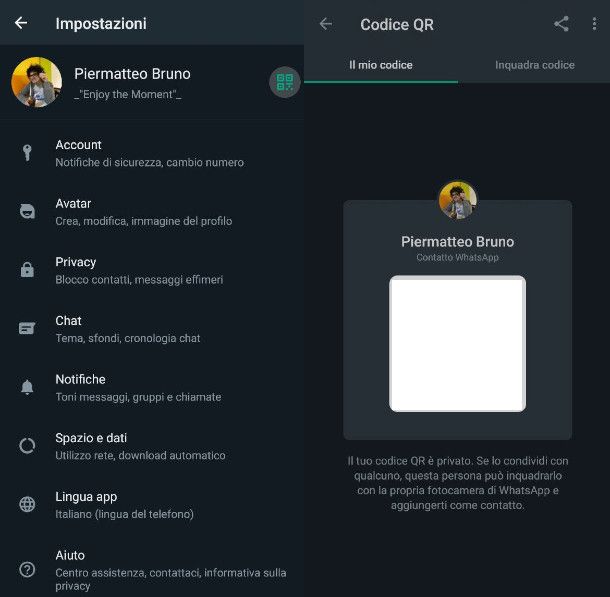Go back from the Codice QR screen

tap(326, 24)
